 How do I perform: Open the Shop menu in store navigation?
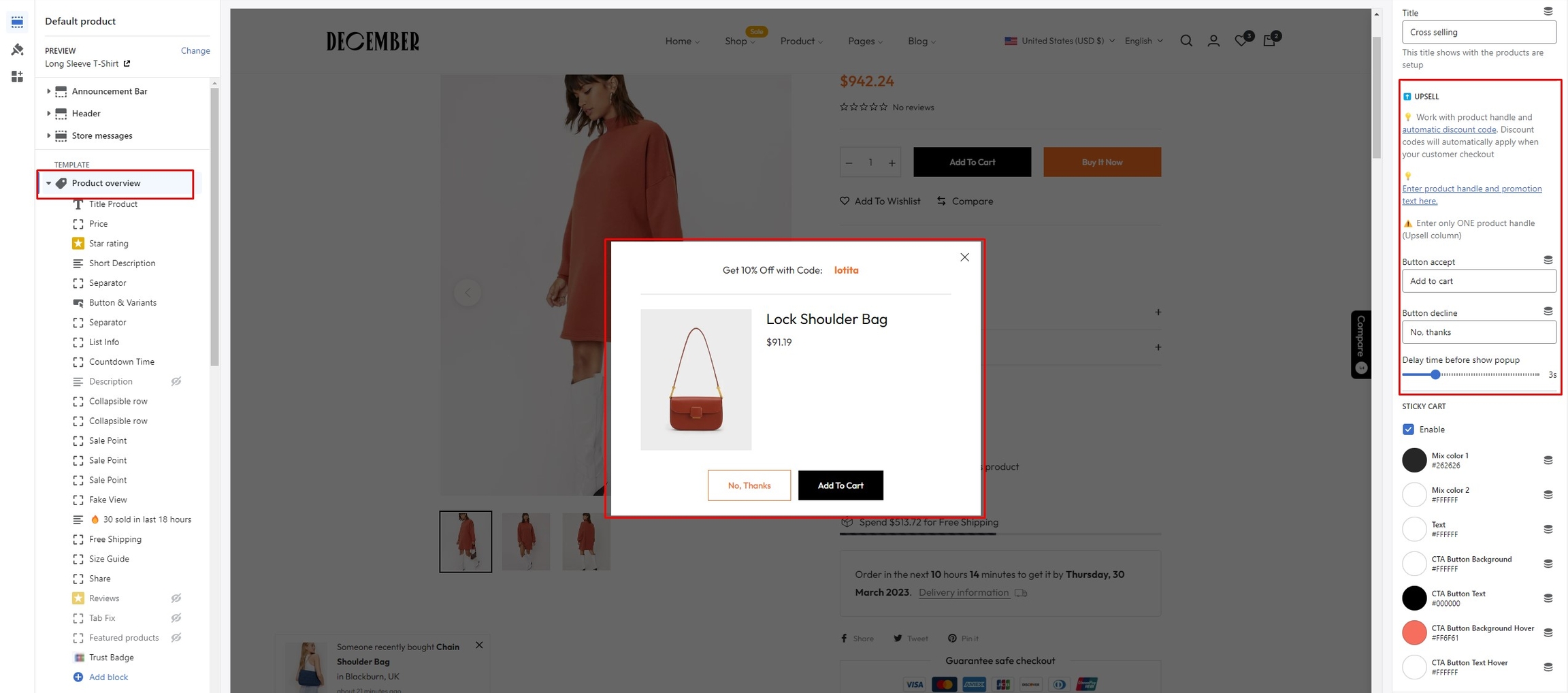[x=740, y=41]
